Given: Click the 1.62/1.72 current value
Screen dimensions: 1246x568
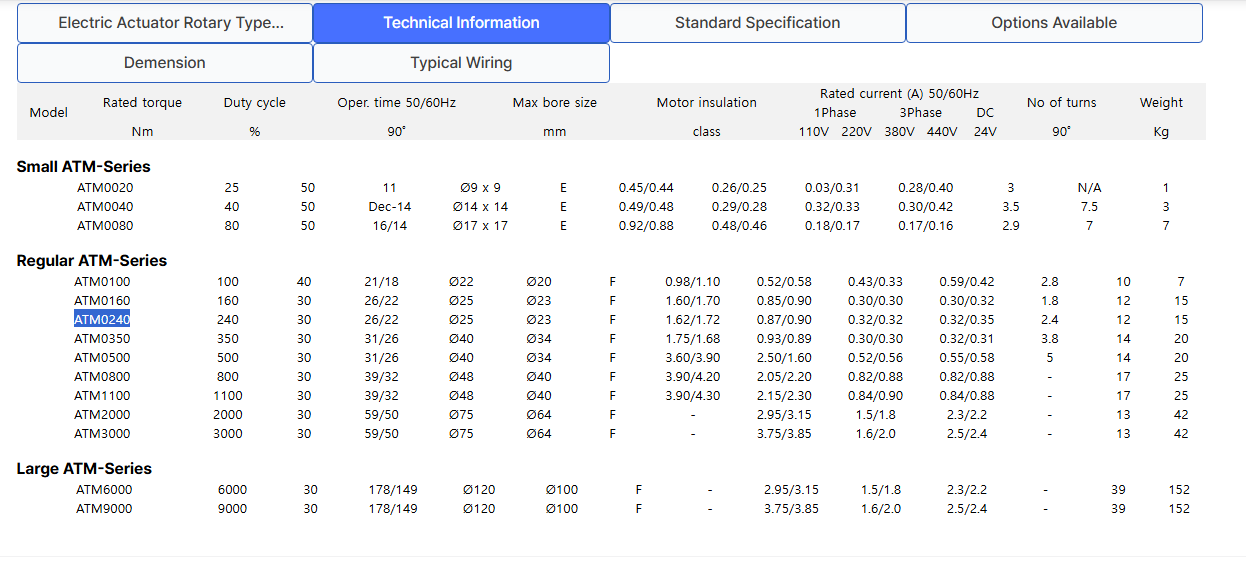Looking at the screenshot, I should click(692, 320).
